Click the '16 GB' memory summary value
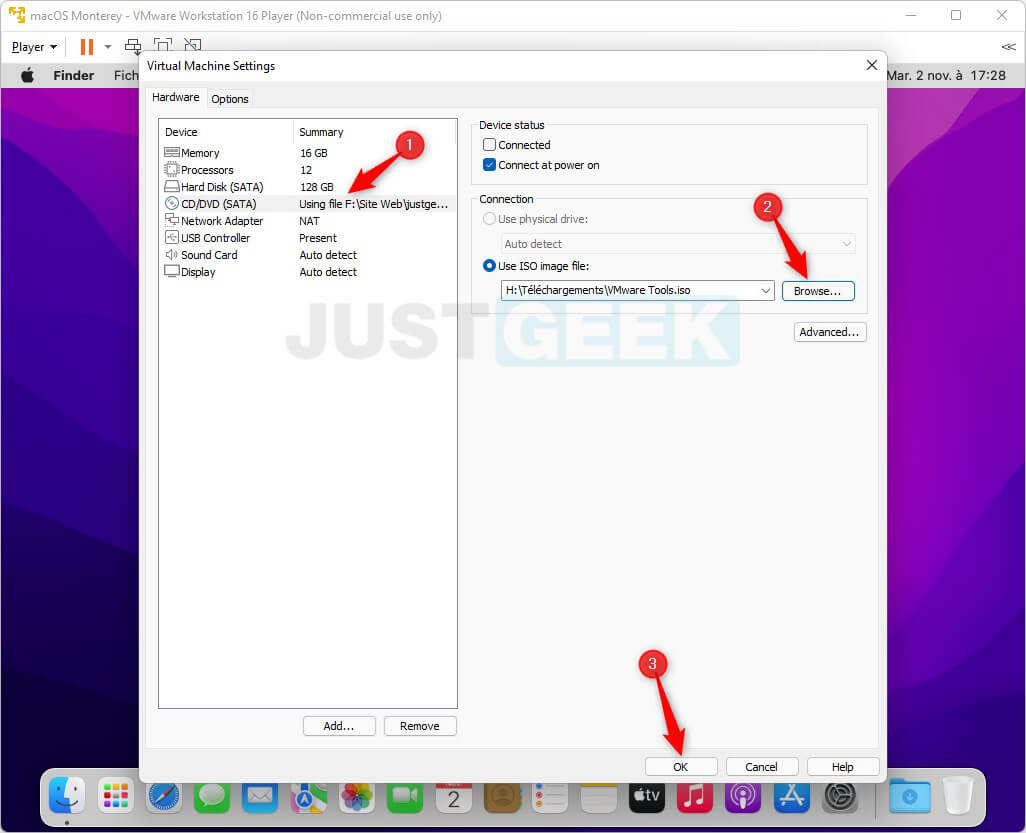The width and height of the screenshot is (1026, 833). [313, 152]
